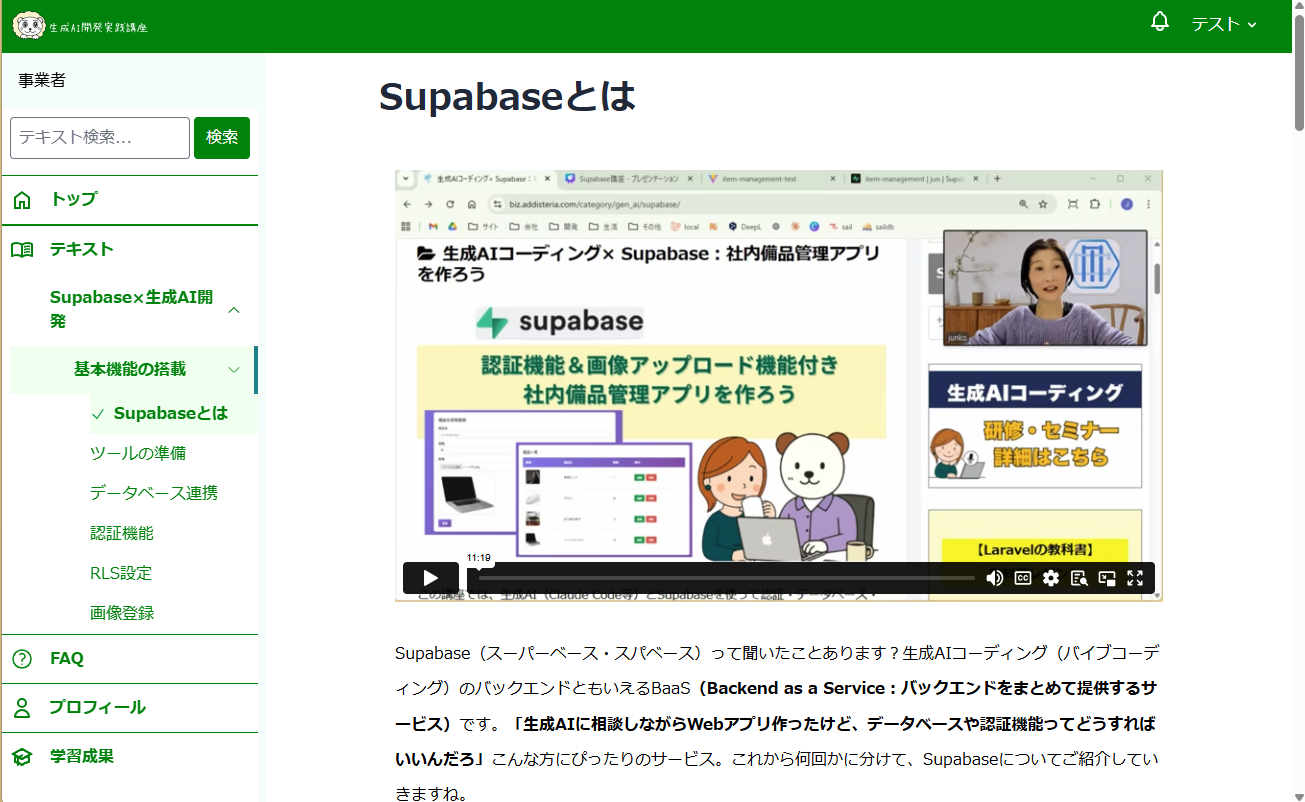Click the 検索 search button
1305x802 pixels.
(221, 137)
